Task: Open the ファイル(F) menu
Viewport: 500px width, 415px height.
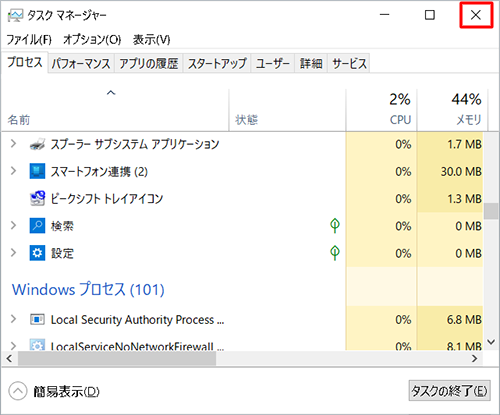Action: tap(29, 40)
